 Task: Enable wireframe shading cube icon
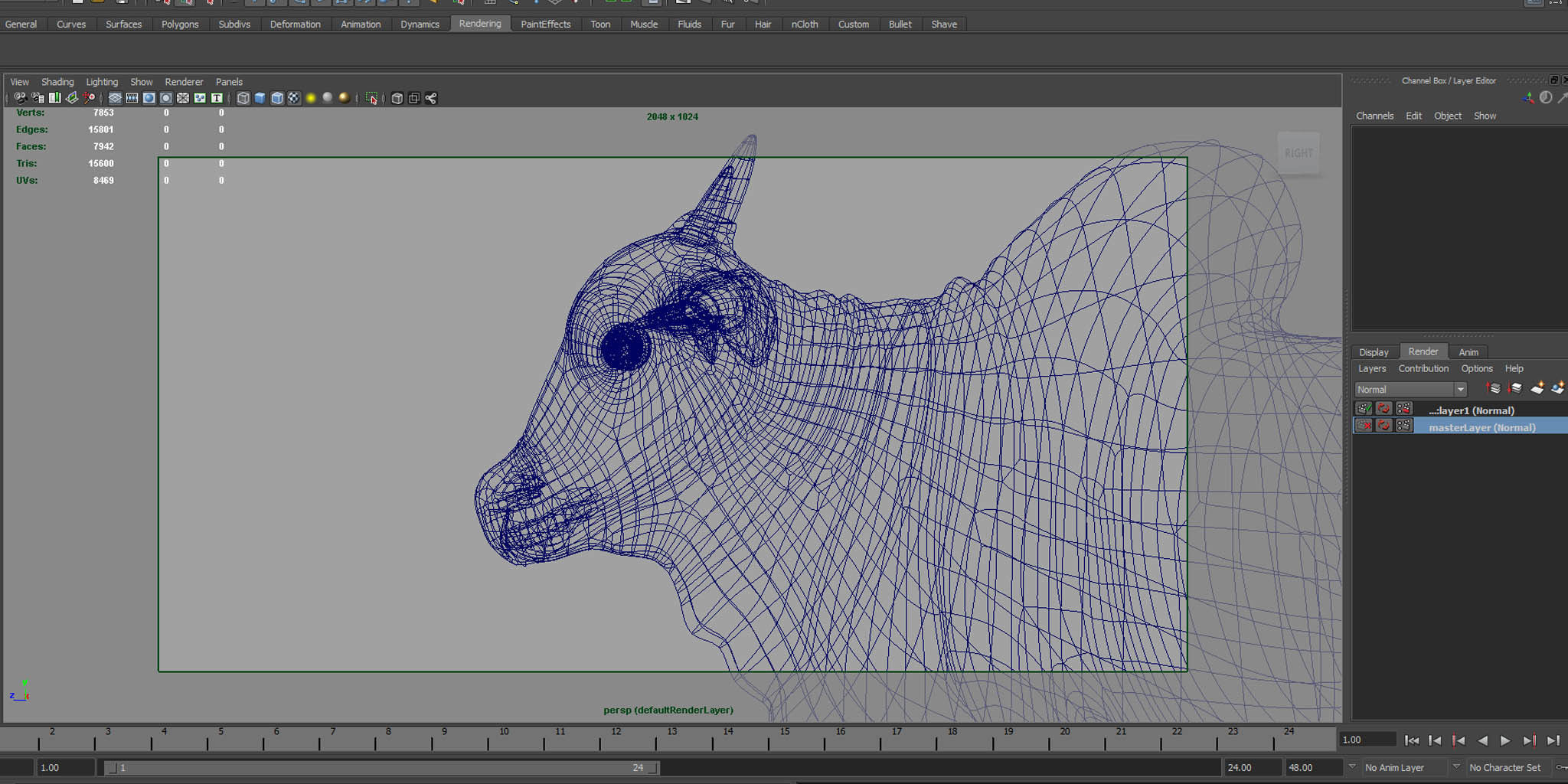[243, 98]
